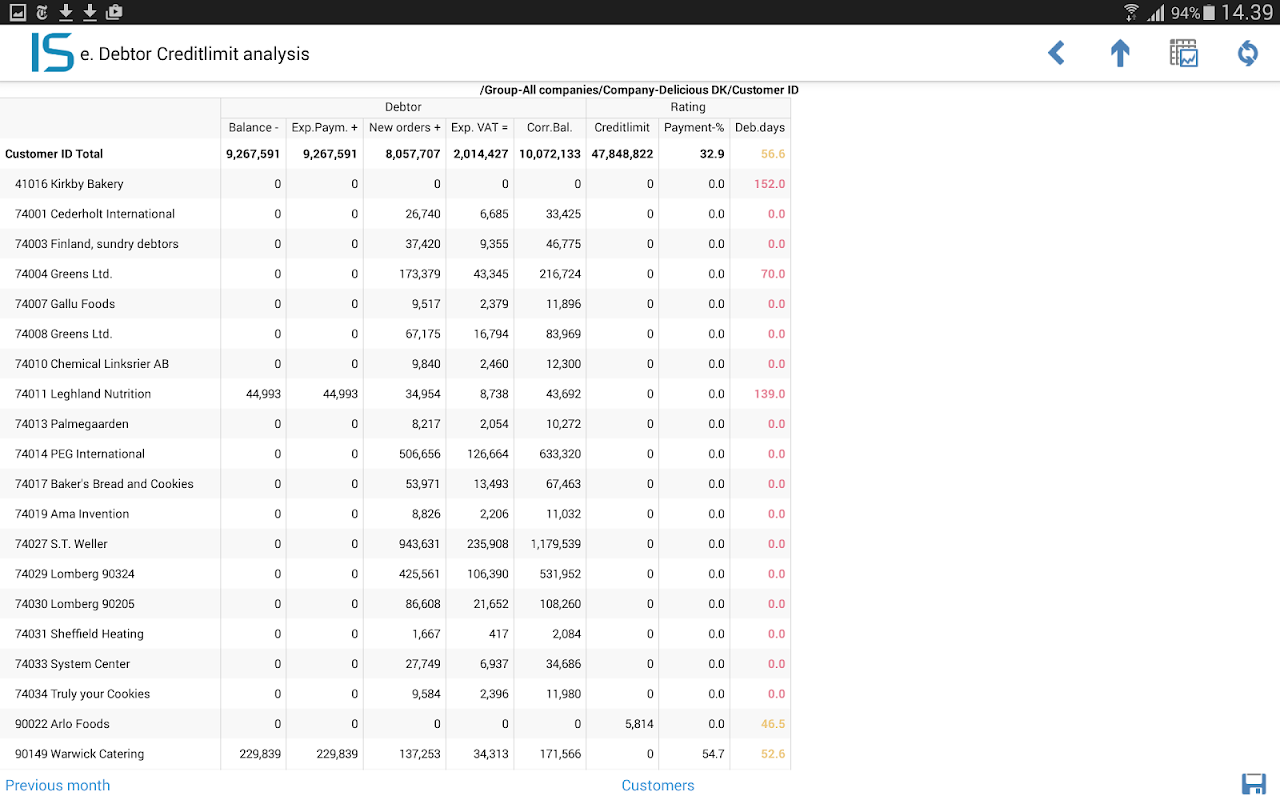Tap the second download notification icon
The height and width of the screenshot is (800, 1280).
90,12
